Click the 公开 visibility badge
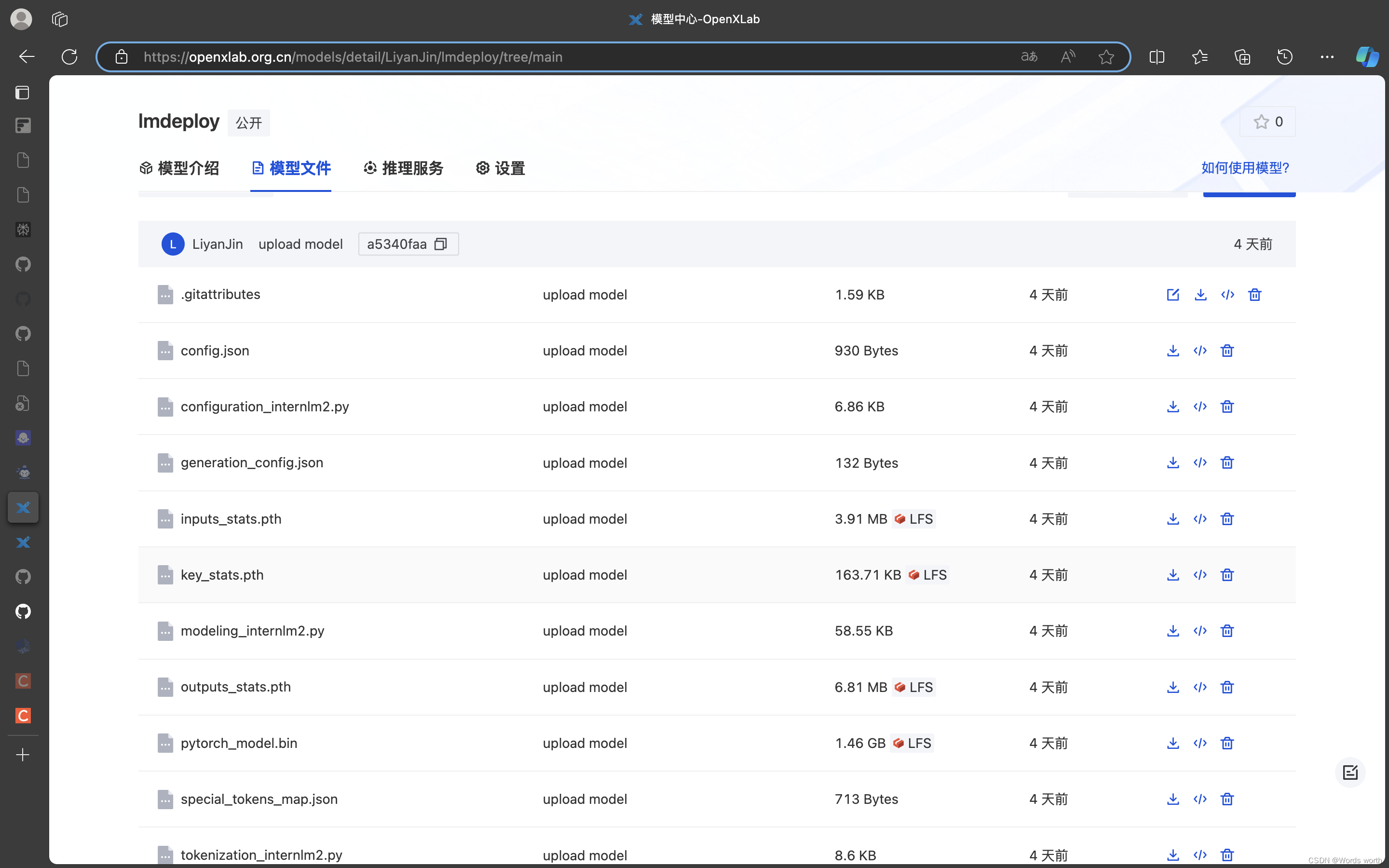 point(248,123)
